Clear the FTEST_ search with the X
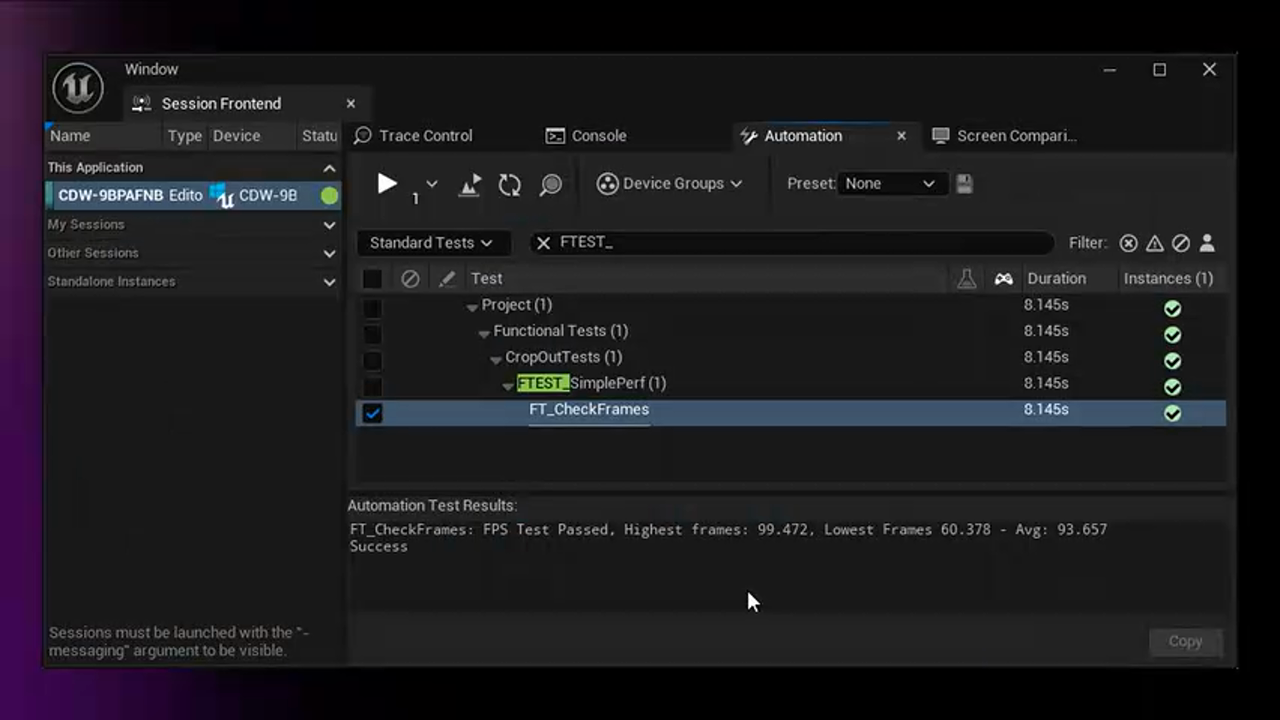 543,242
